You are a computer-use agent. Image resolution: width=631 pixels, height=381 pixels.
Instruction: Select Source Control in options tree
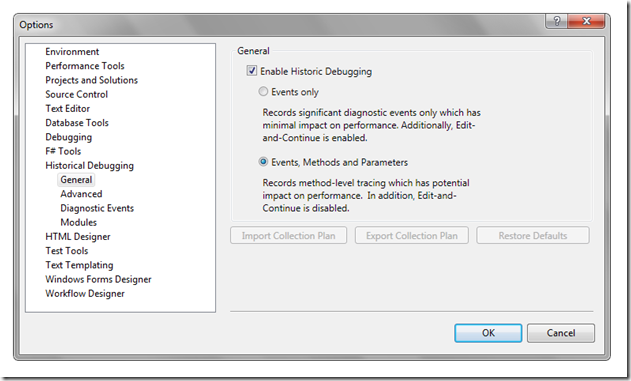[76, 94]
